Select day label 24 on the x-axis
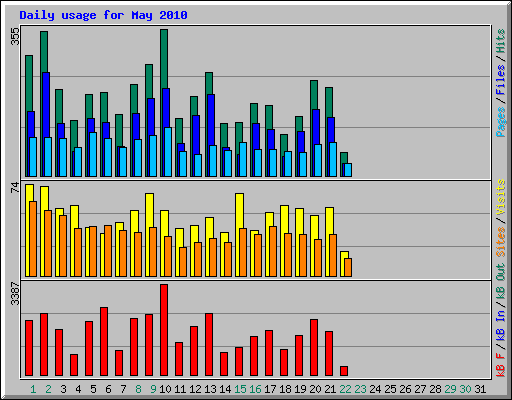The width and height of the screenshot is (512, 400). 375,389
